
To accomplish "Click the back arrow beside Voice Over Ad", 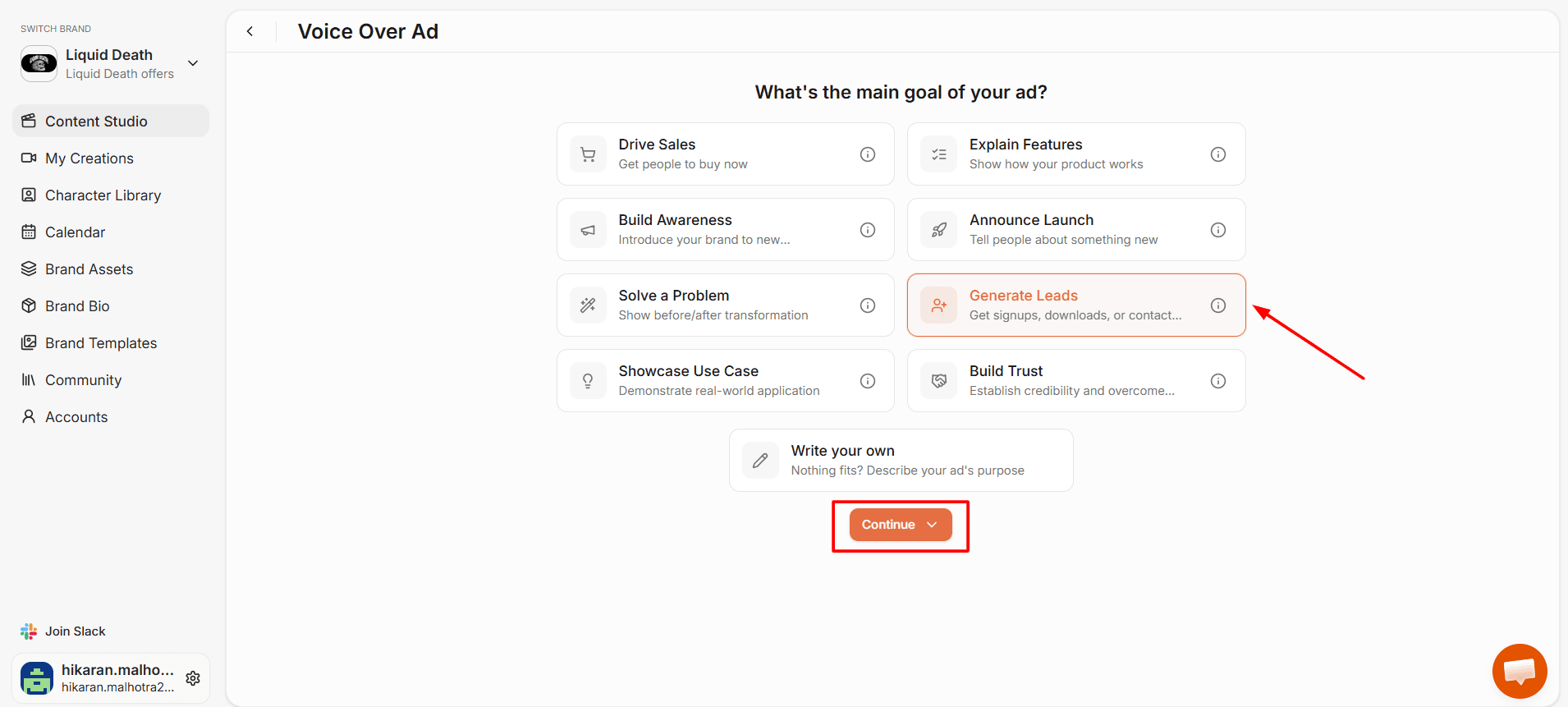I will (x=250, y=31).
